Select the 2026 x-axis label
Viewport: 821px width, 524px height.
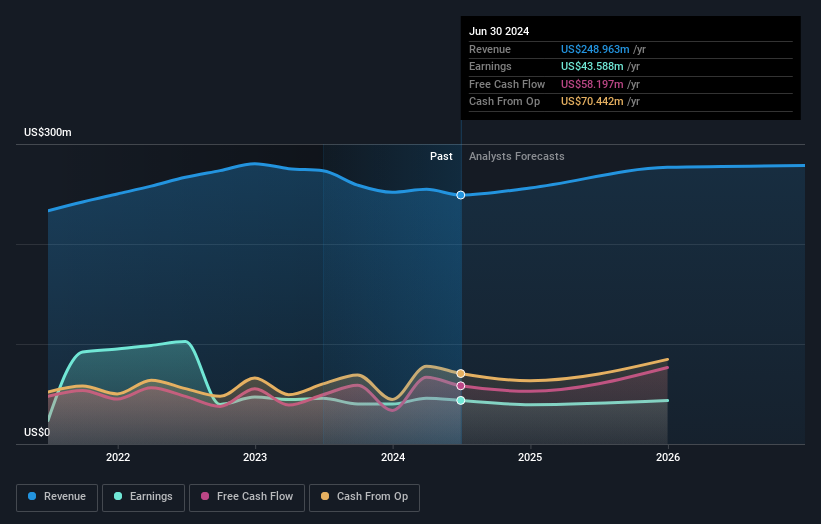pos(668,457)
